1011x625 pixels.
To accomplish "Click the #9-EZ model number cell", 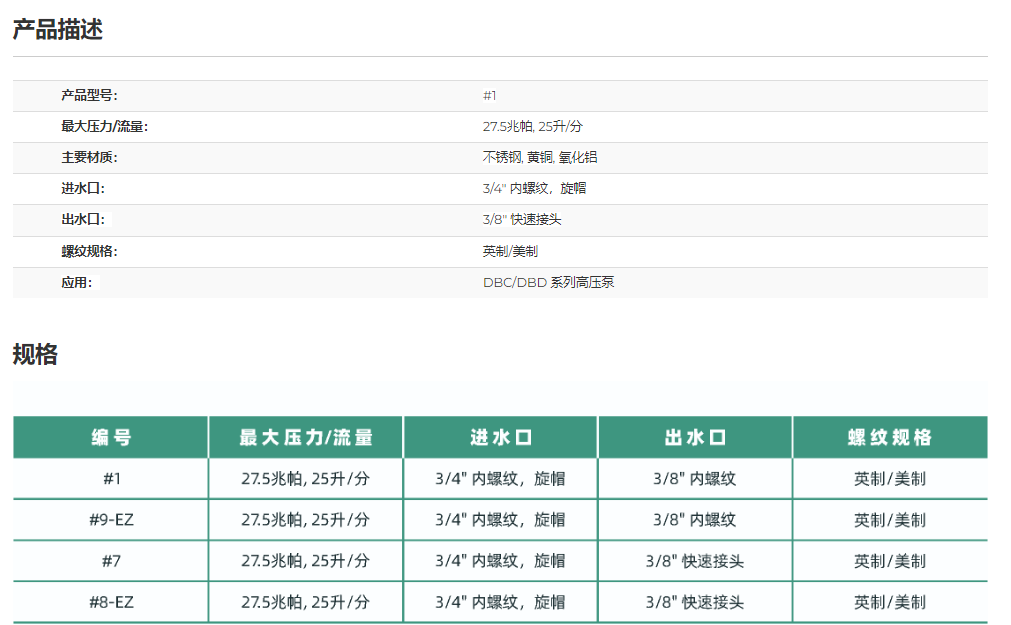I will click(x=111, y=520).
